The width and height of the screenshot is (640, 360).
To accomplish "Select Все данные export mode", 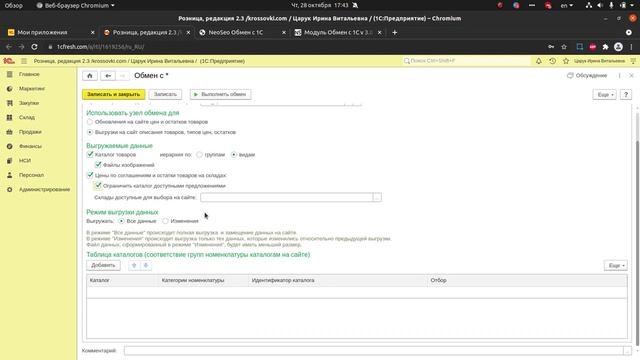I will coord(122,221).
